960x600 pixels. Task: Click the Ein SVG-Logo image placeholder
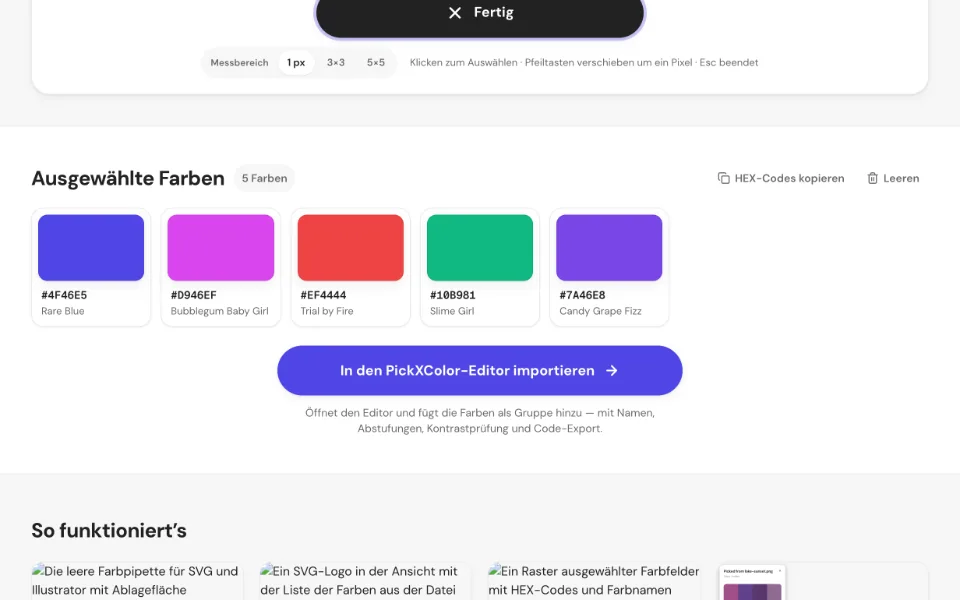[x=366, y=581]
